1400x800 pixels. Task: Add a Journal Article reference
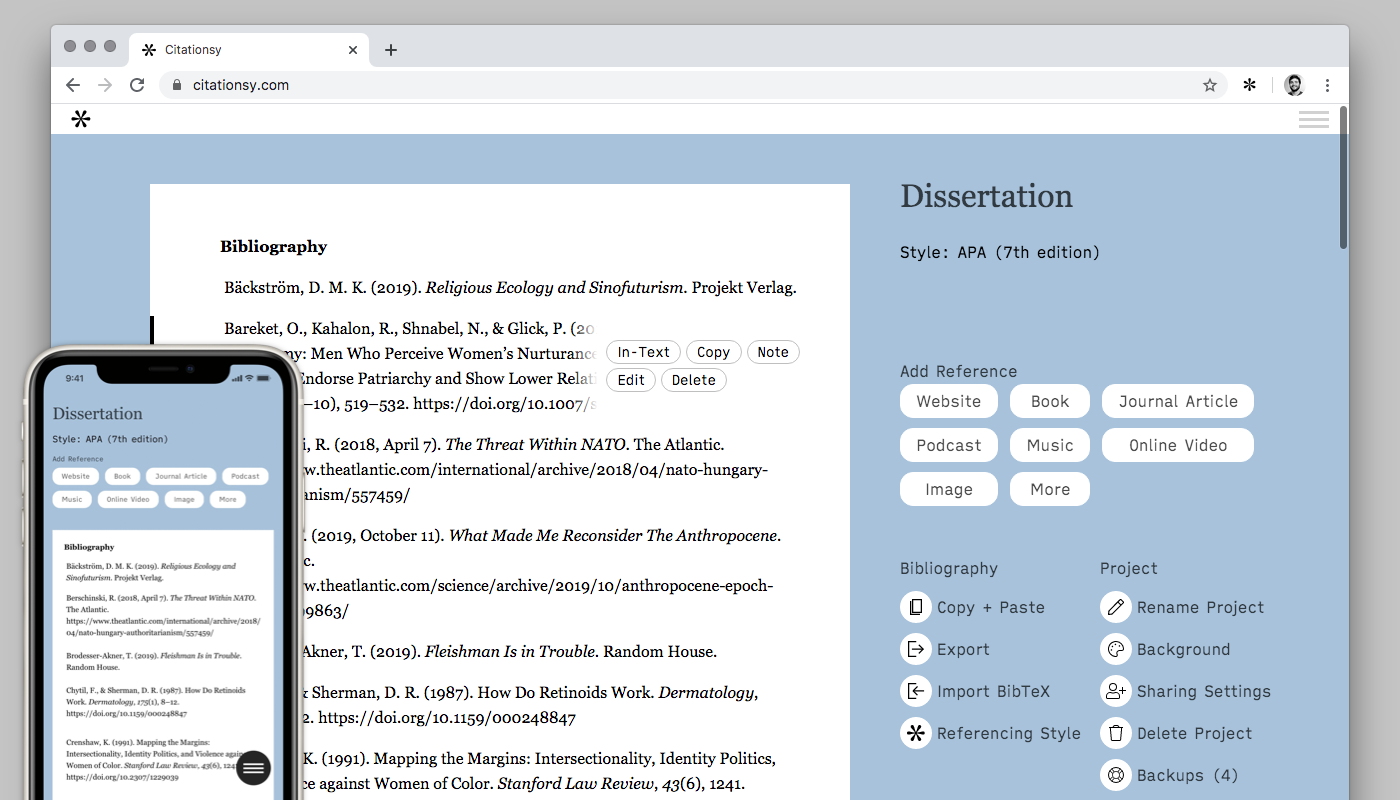[1177, 401]
